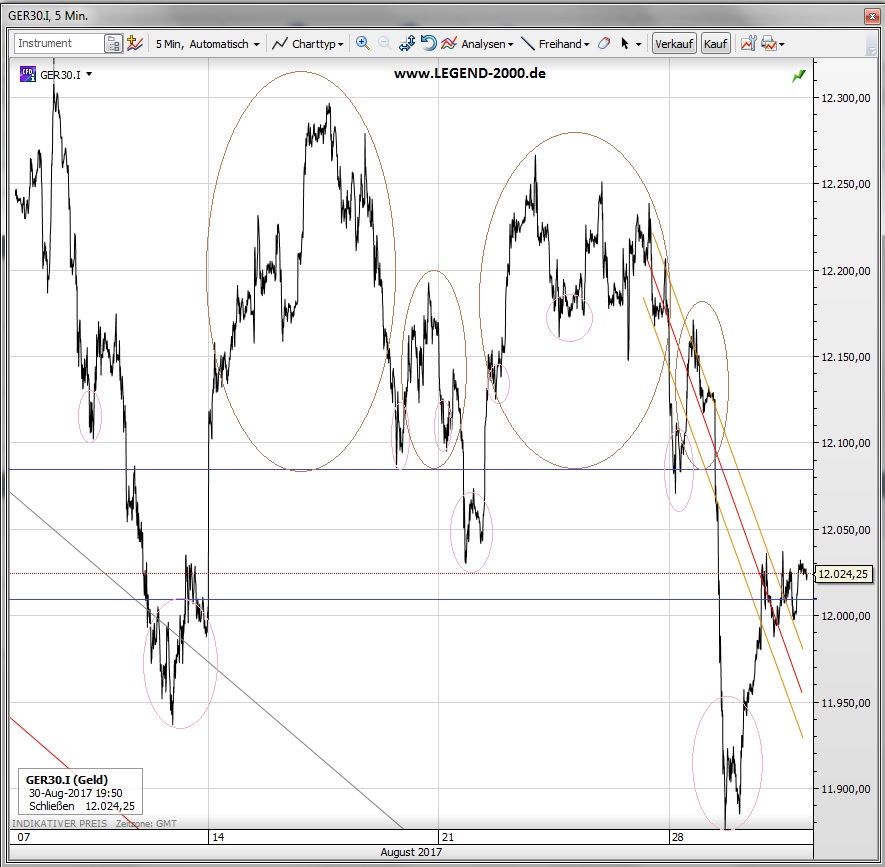Click date label 07 on the time axis
The image size is (885, 867).
coord(24,837)
